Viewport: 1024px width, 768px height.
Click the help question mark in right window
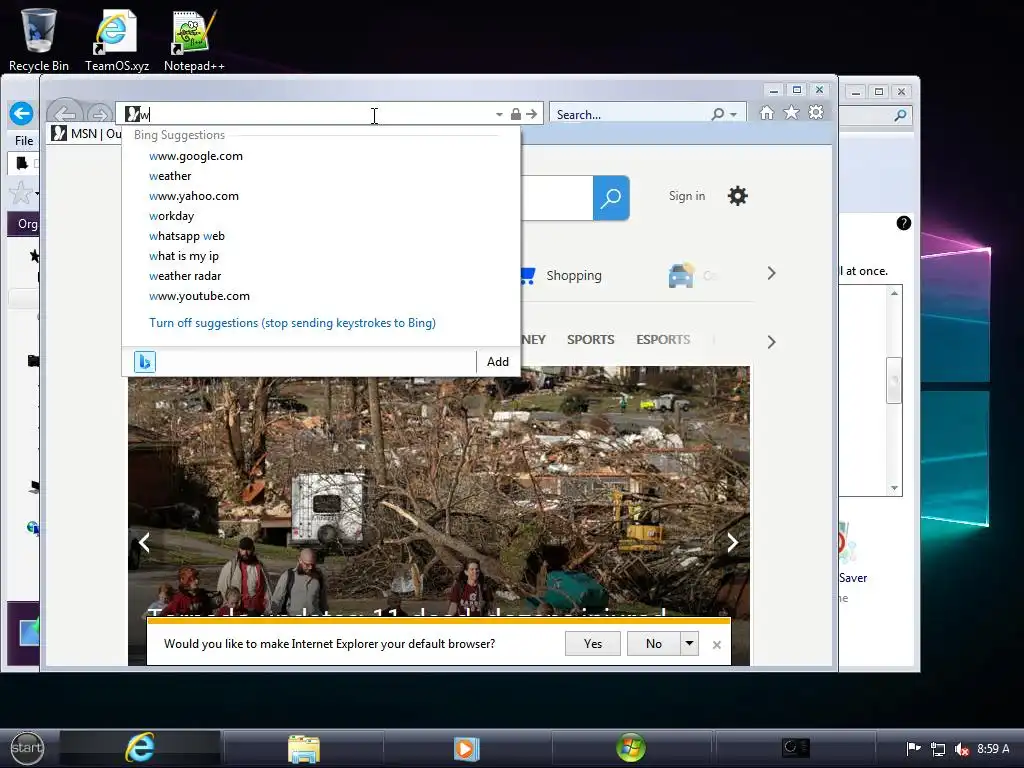[x=903, y=223]
